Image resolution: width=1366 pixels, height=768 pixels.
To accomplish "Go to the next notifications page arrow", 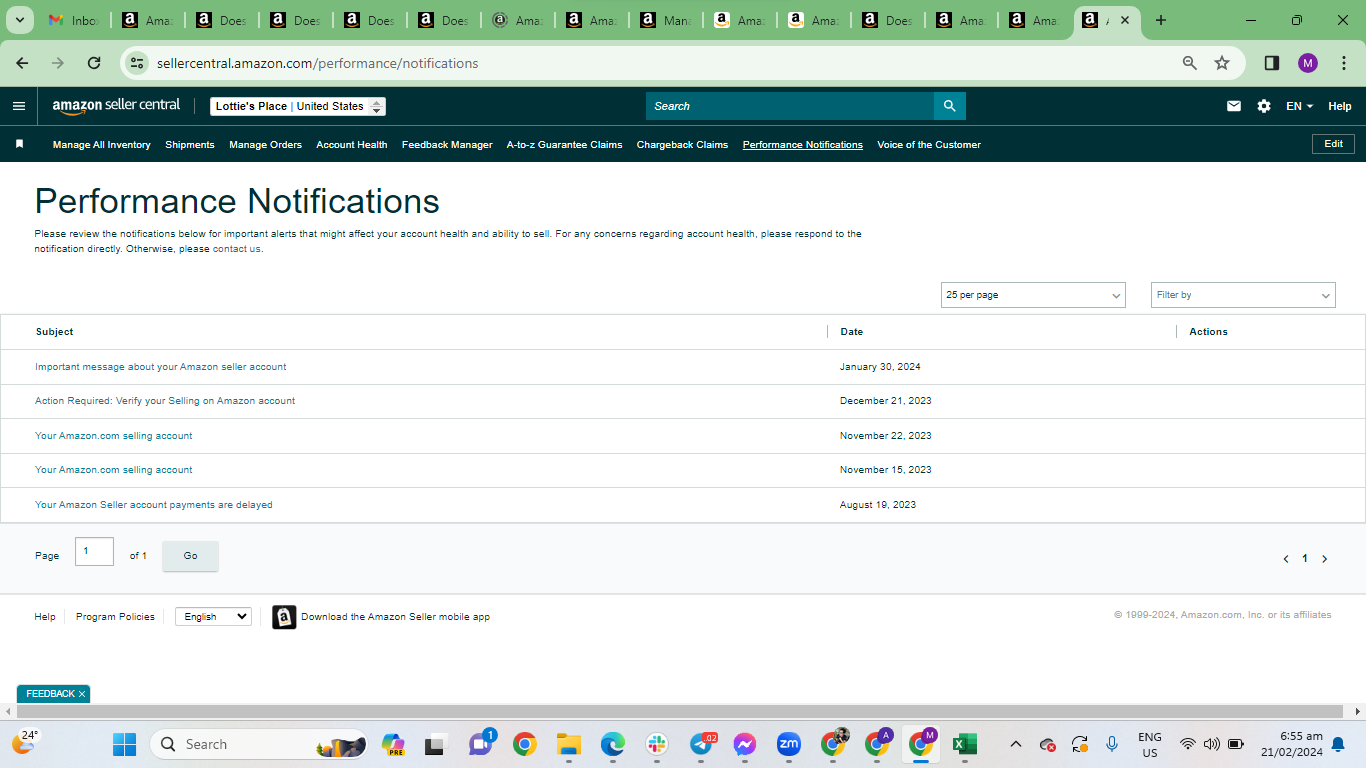I will pos(1325,559).
